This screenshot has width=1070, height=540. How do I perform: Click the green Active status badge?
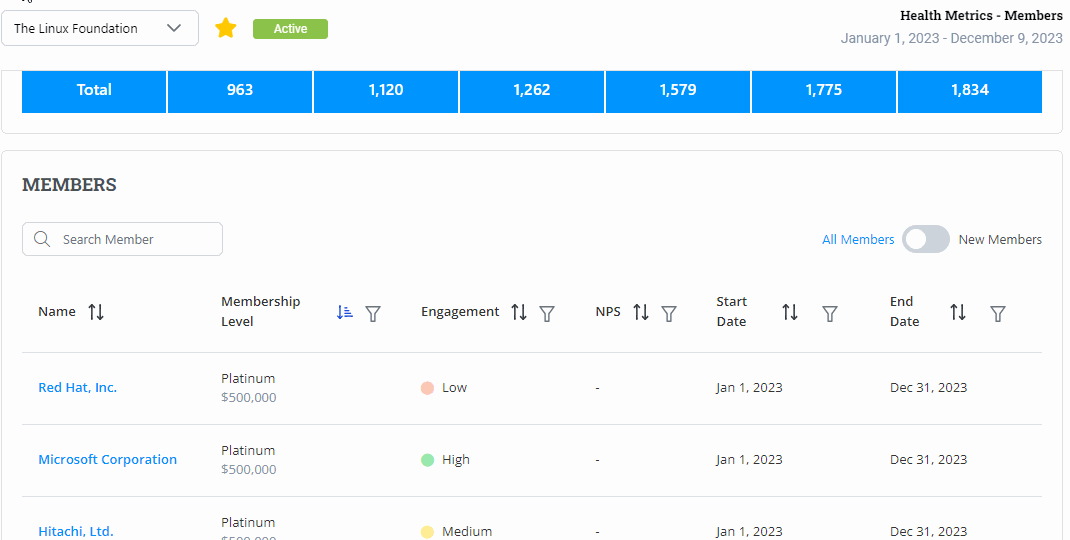coord(290,29)
